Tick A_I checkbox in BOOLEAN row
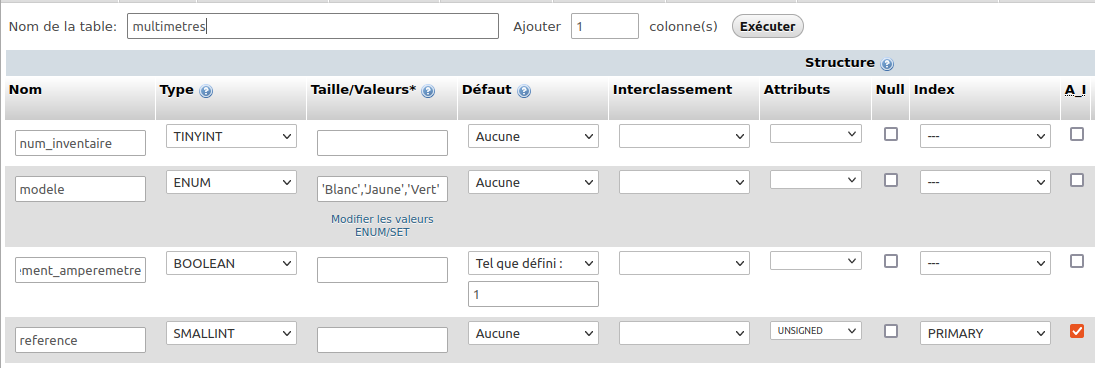Image resolution: width=1095 pixels, height=368 pixels. click(x=1077, y=261)
